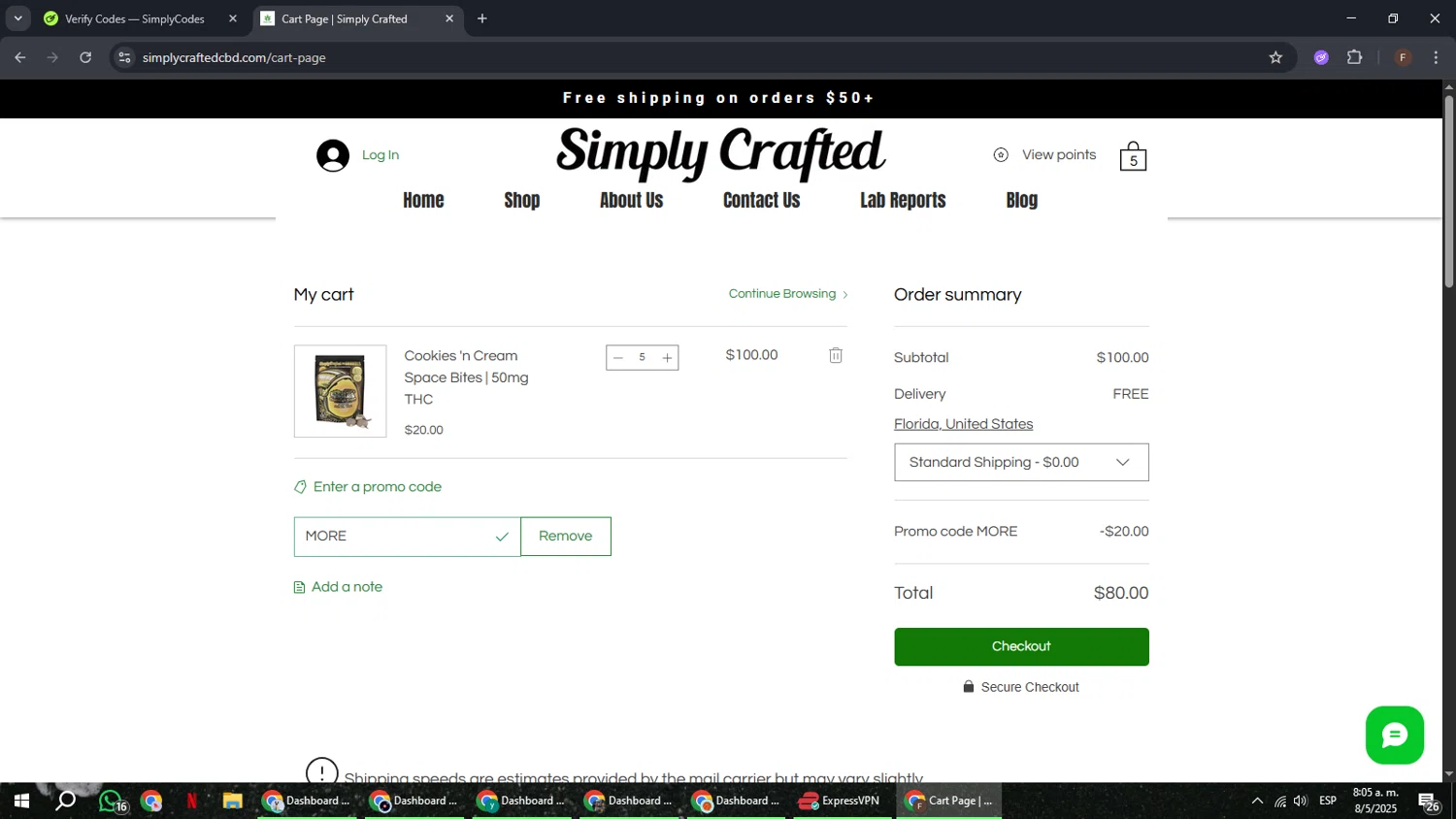Viewport: 1456px width, 819px height.
Task: Click the Cookies 'n Cream product thumbnail
Action: click(340, 391)
